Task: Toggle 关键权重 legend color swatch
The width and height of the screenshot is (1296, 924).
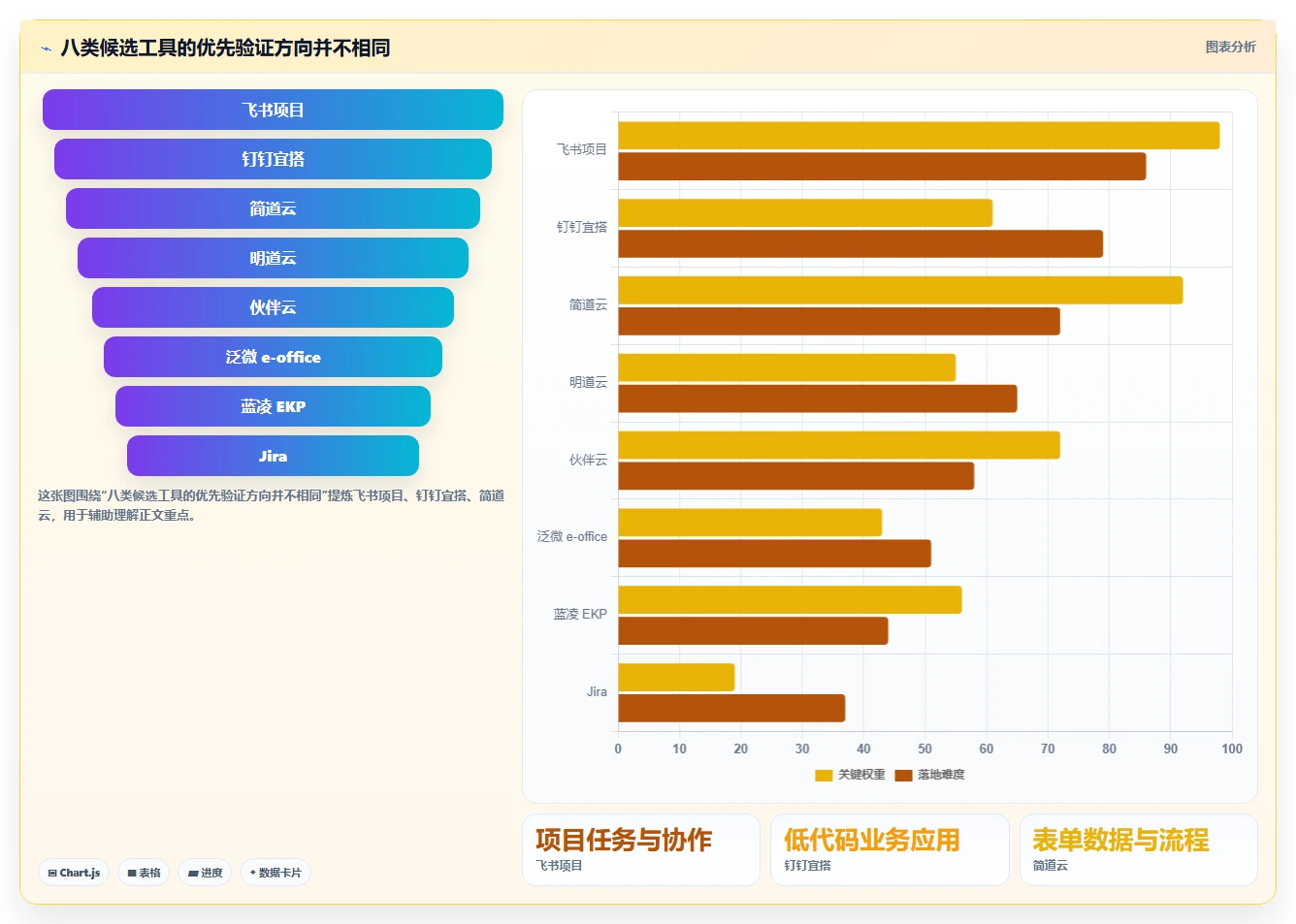Action: point(824,775)
